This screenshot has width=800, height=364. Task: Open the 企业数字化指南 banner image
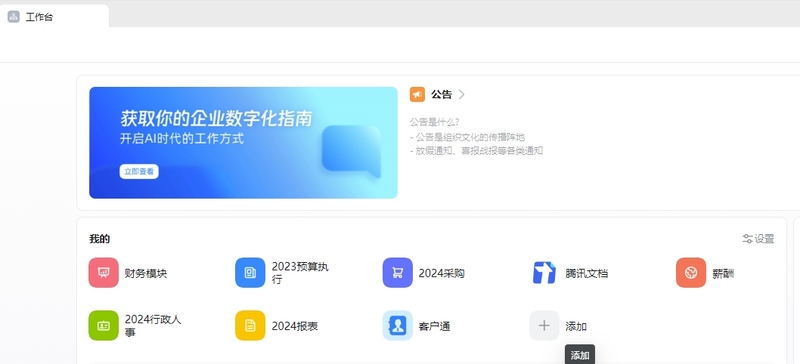(x=243, y=142)
